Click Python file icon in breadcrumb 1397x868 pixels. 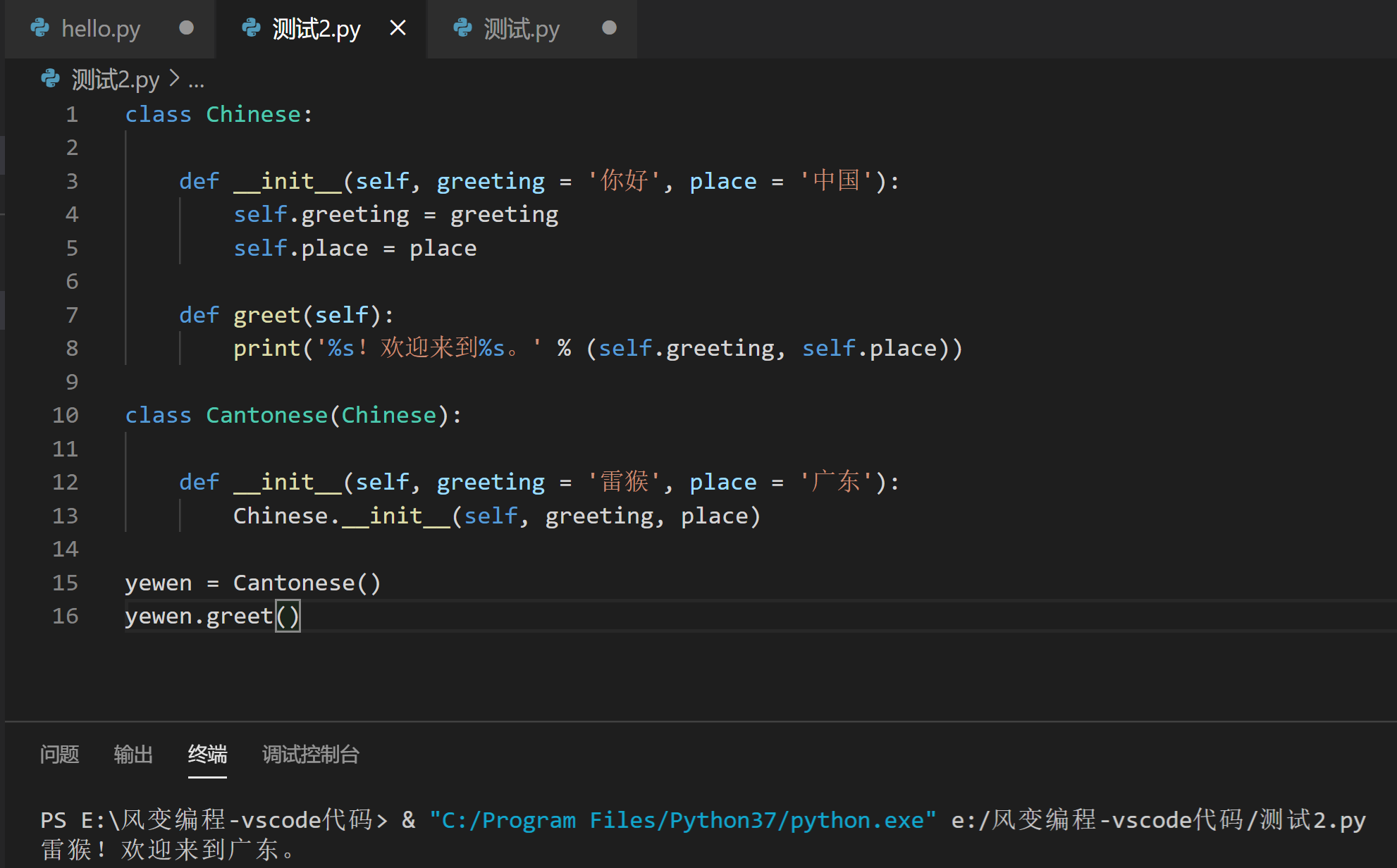51,79
